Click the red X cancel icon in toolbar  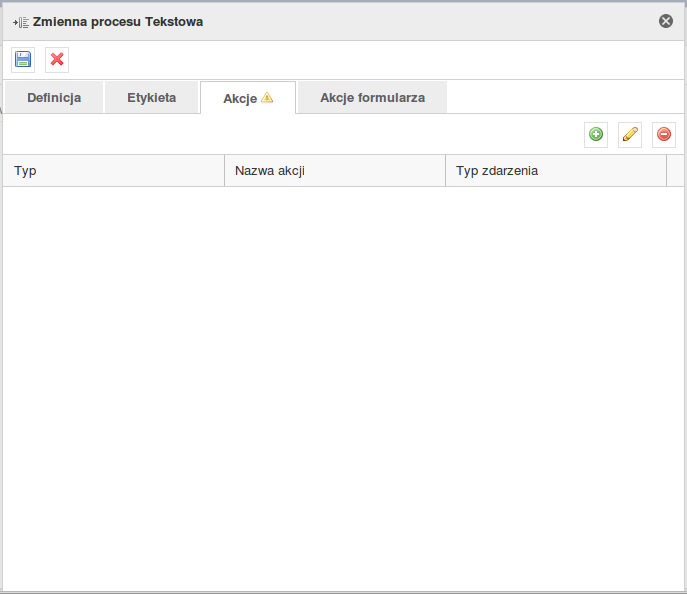(x=57, y=60)
